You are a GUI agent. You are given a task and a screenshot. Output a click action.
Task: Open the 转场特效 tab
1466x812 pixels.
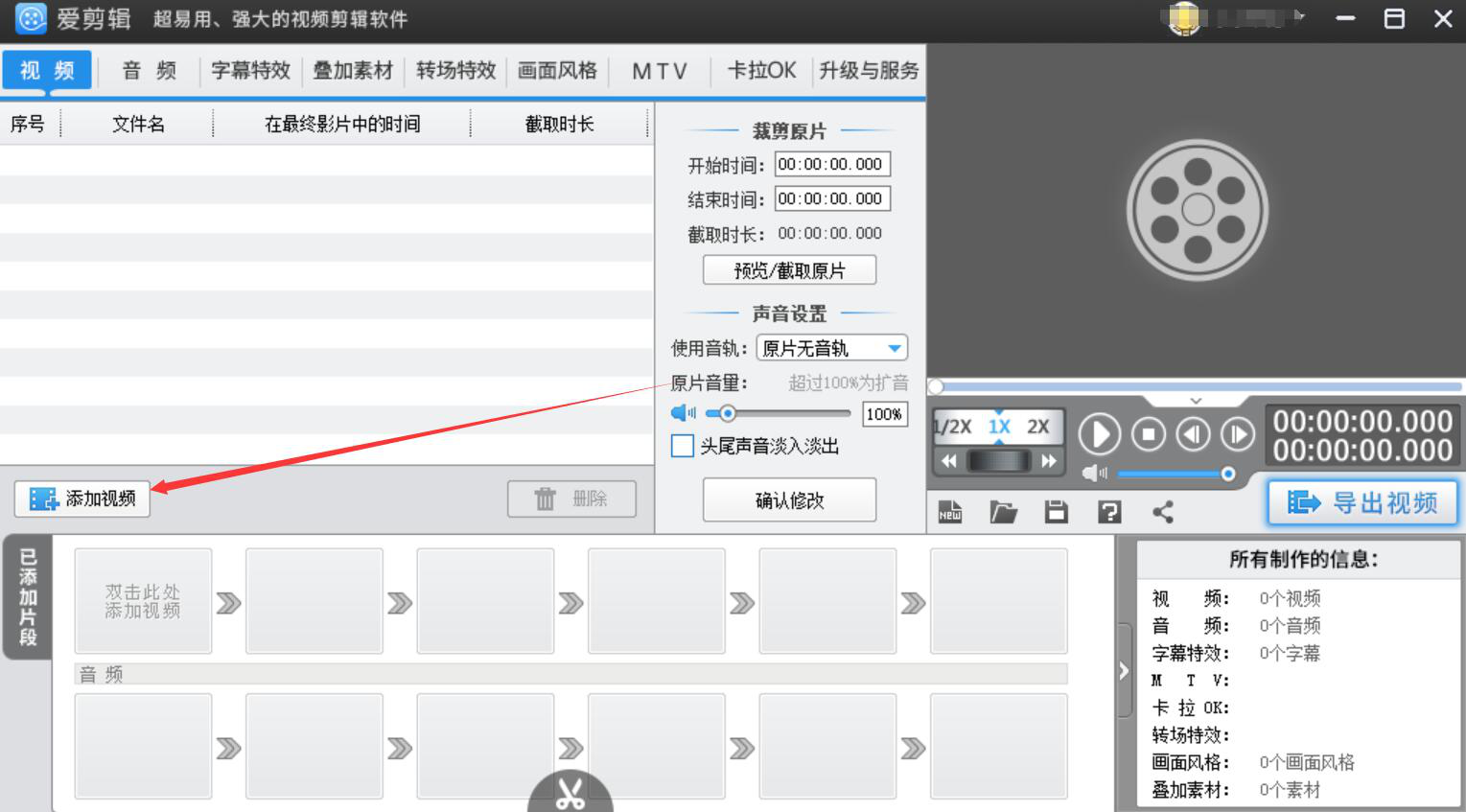[455, 70]
